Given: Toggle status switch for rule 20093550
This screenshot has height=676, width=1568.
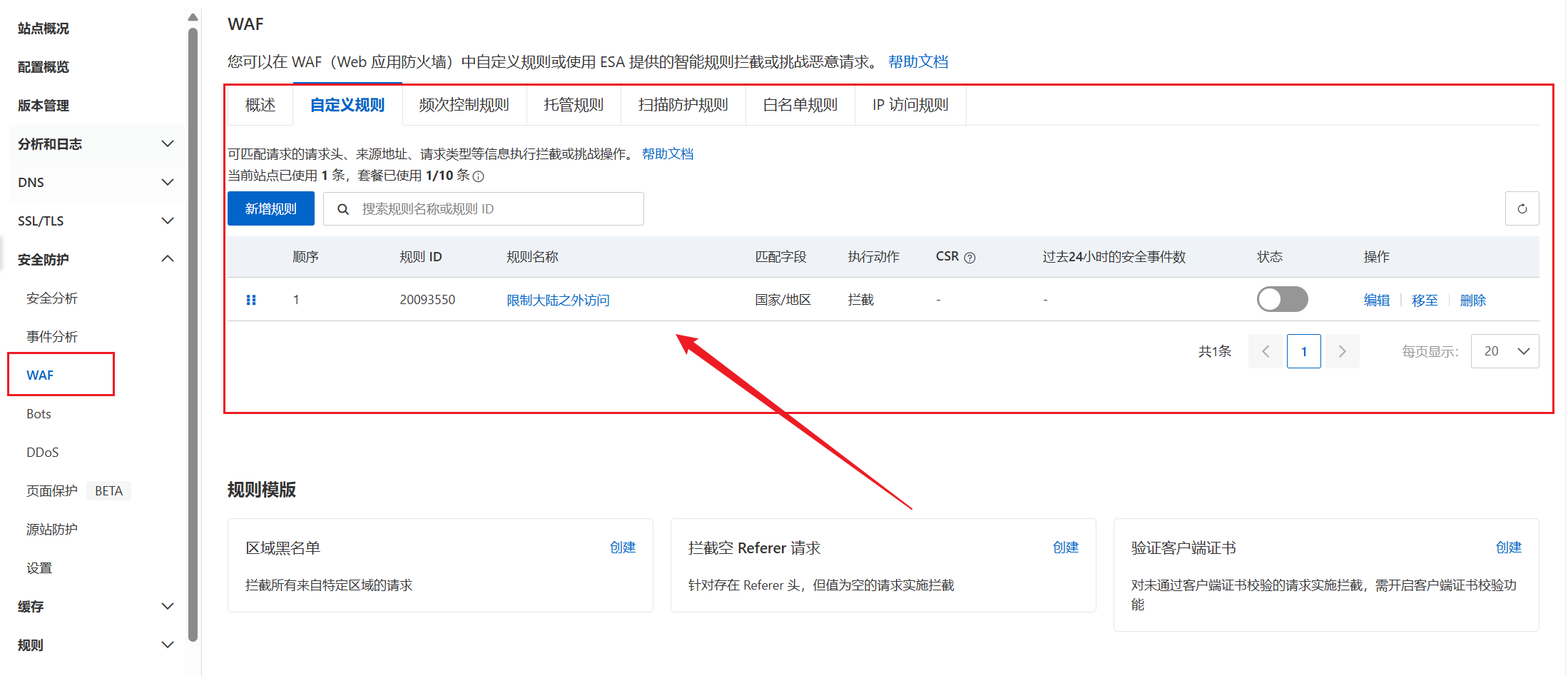Looking at the screenshot, I should 1282,299.
